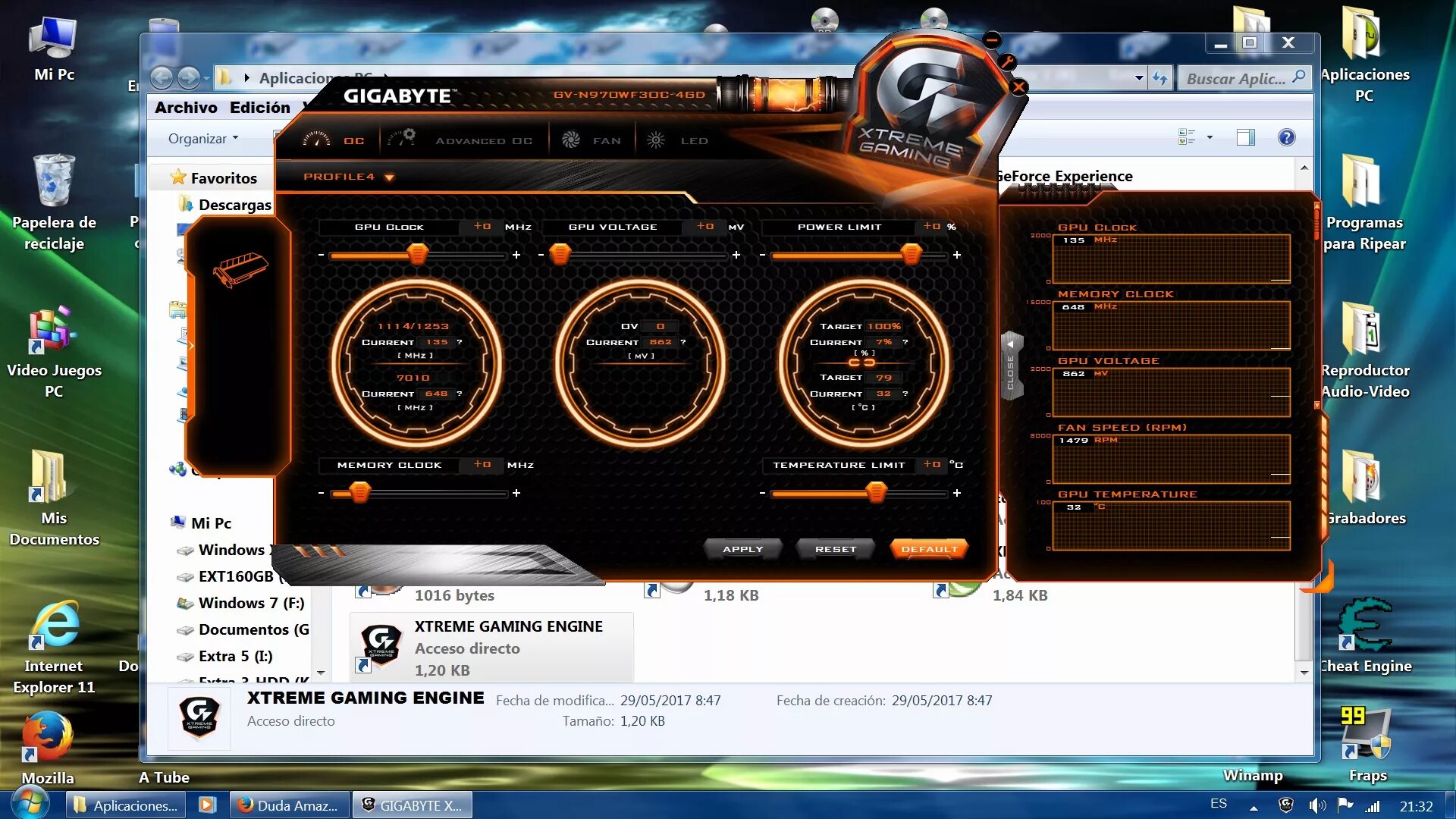Decrease Power Limit with minus button
The height and width of the screenshot is (819, 1456).
pos(762,255)
